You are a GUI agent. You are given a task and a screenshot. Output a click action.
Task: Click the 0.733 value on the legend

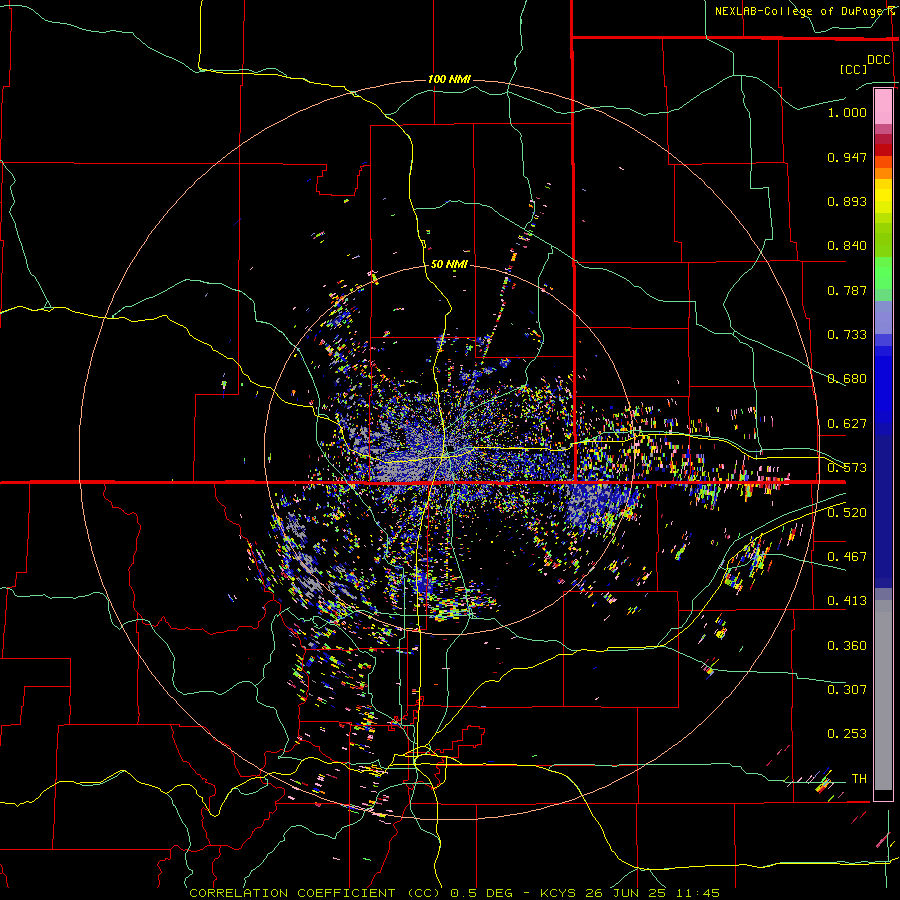click(847, 335)
